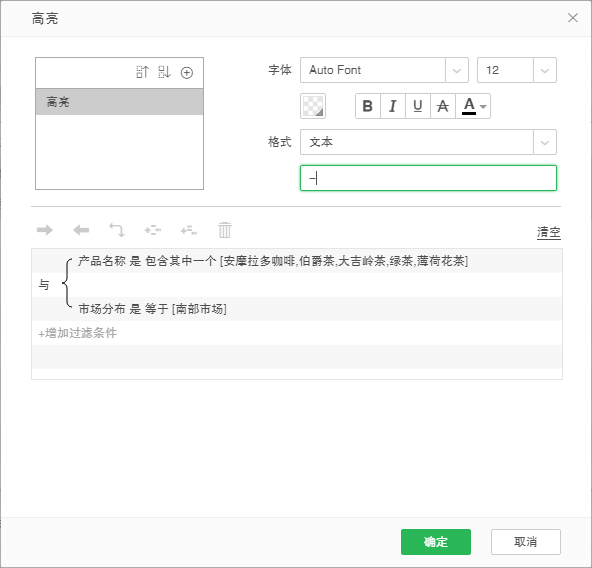The width and height of the screenshot is (592, 568).
Task: Toggle bold formatting
Action: (368, 106)
